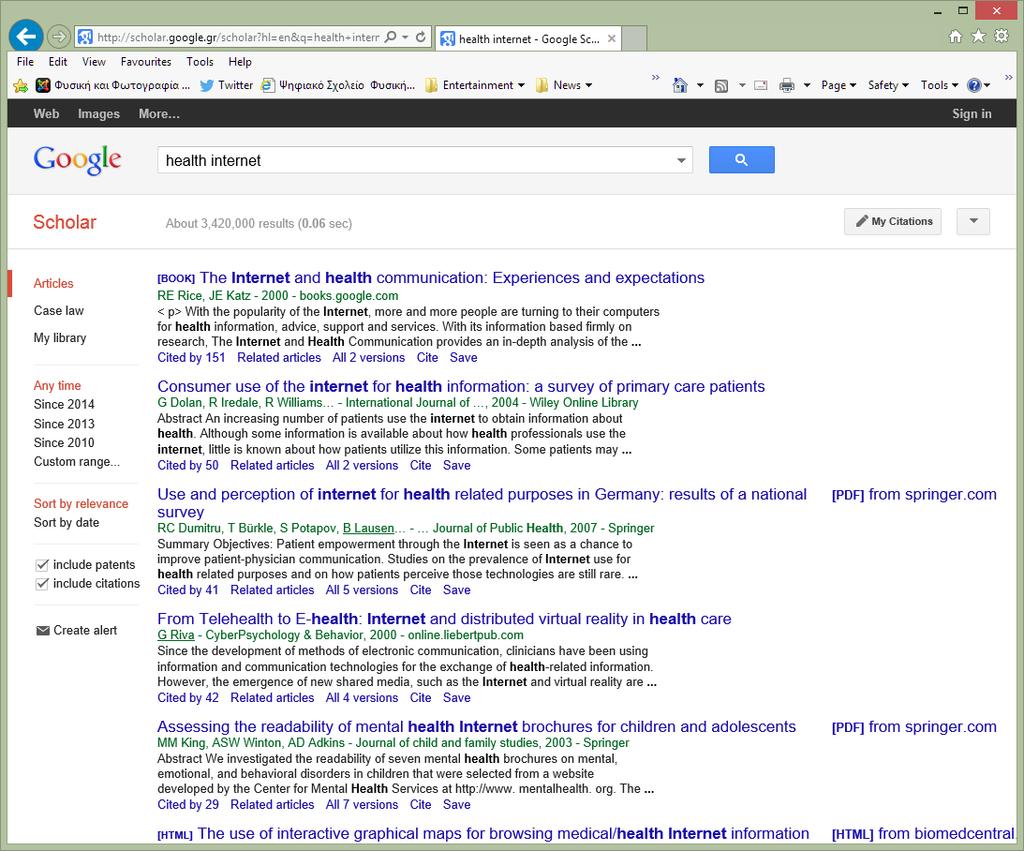Image resolution: width=1024 pixels, height=851 pixels.
Task: Open Custom range filter
Action: point(76,462)
